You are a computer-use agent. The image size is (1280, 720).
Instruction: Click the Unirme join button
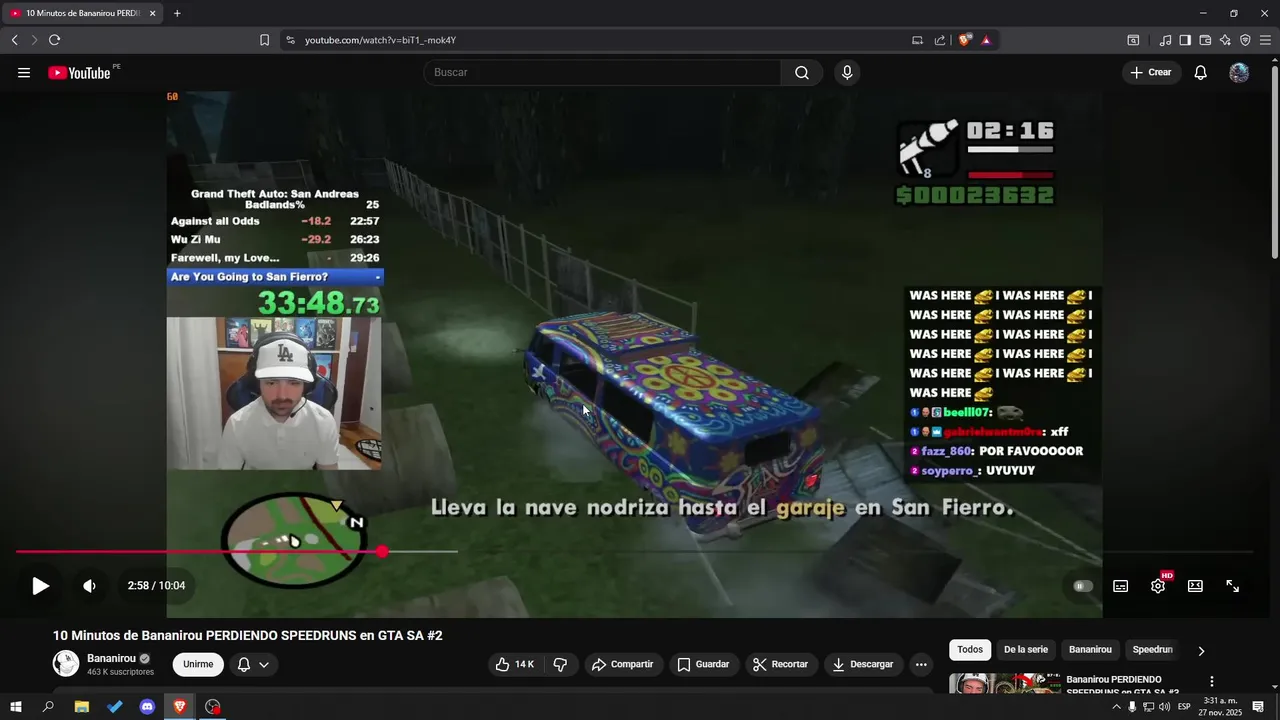198,664
